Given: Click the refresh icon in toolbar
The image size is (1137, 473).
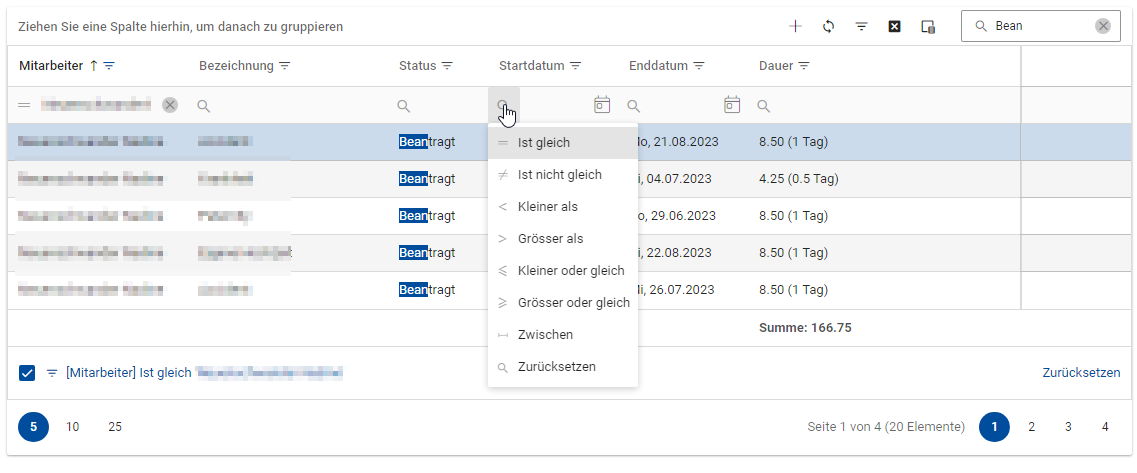Looking at the screenshot, I should (x=828, y=27).
